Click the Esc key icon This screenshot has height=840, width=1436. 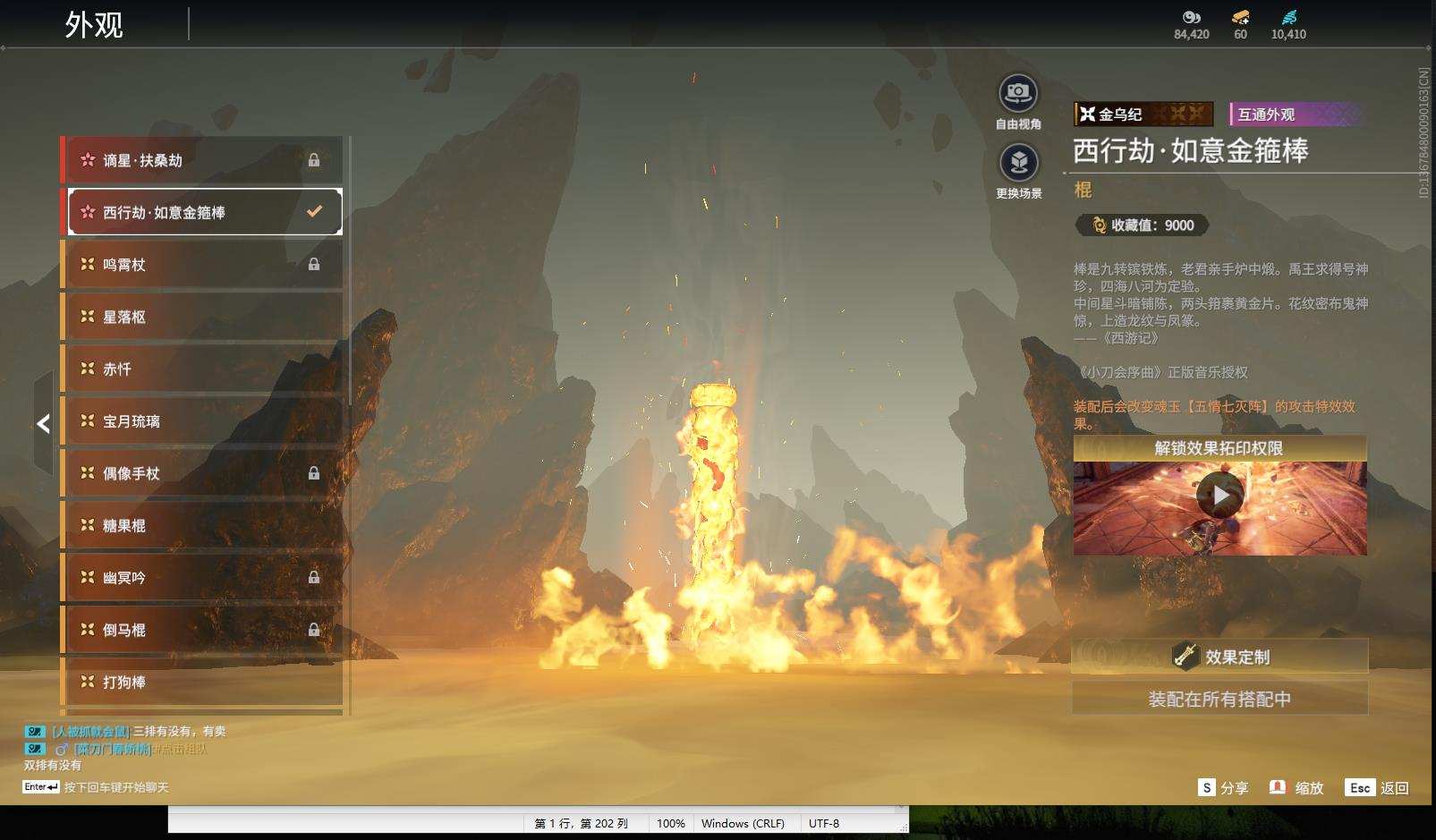(x=1360, y=787)
